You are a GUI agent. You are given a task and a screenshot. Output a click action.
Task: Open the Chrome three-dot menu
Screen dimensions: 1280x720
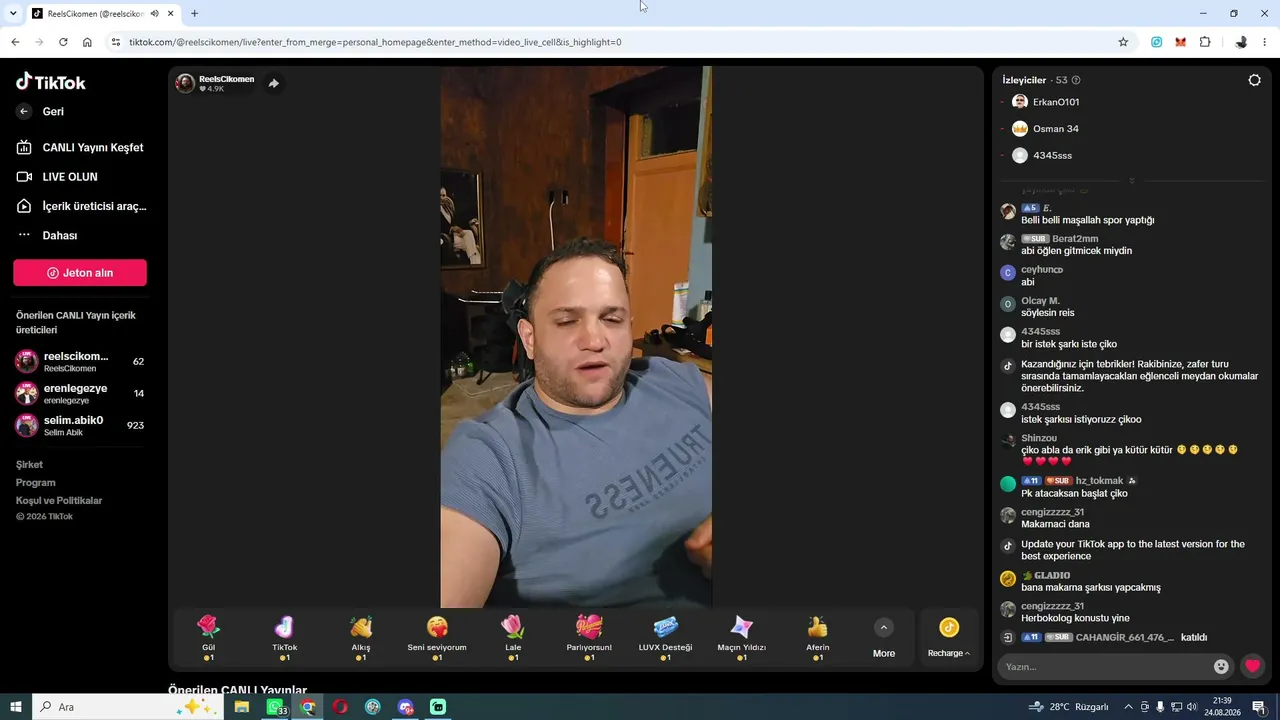(1266, 42)
